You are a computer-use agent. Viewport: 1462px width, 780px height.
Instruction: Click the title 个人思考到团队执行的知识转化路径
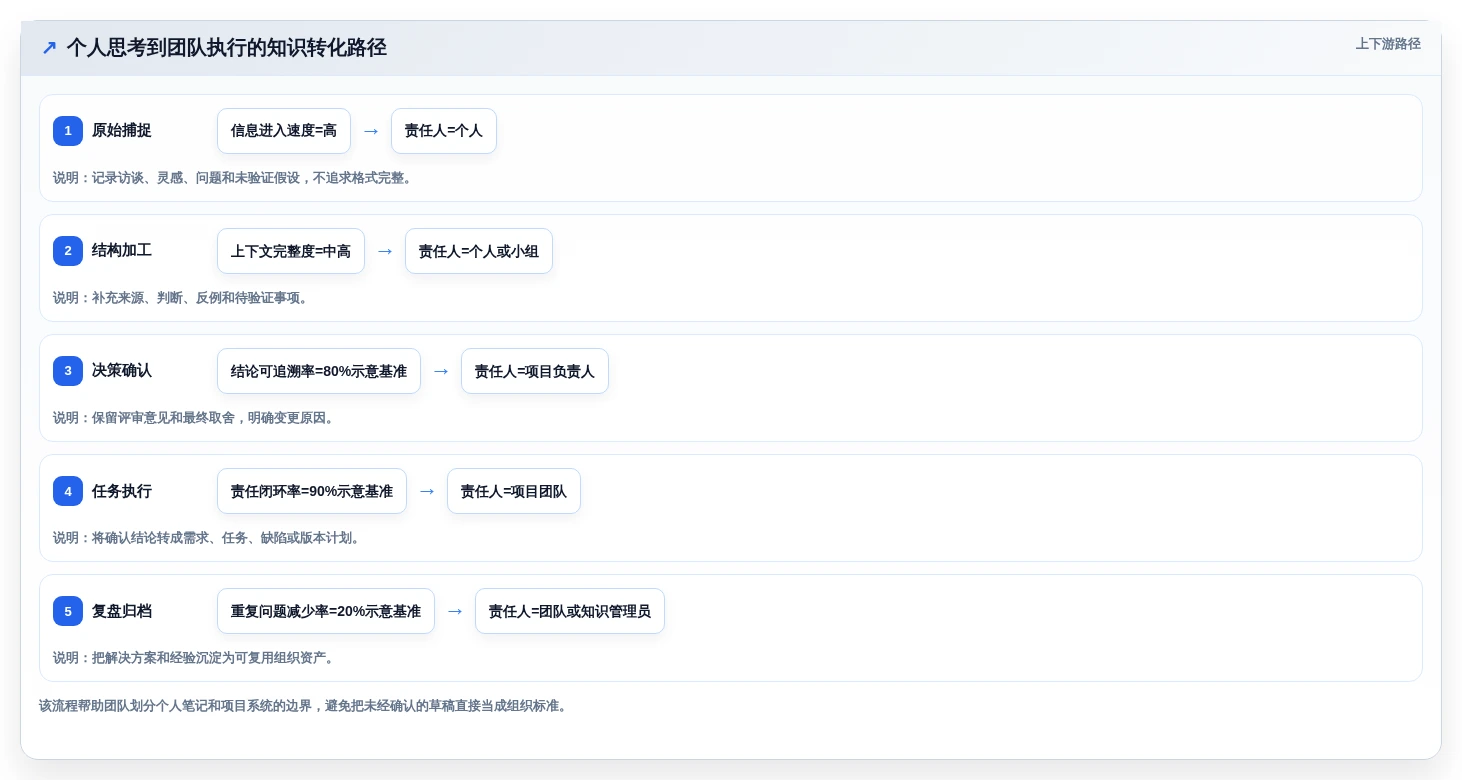(227, 48)
